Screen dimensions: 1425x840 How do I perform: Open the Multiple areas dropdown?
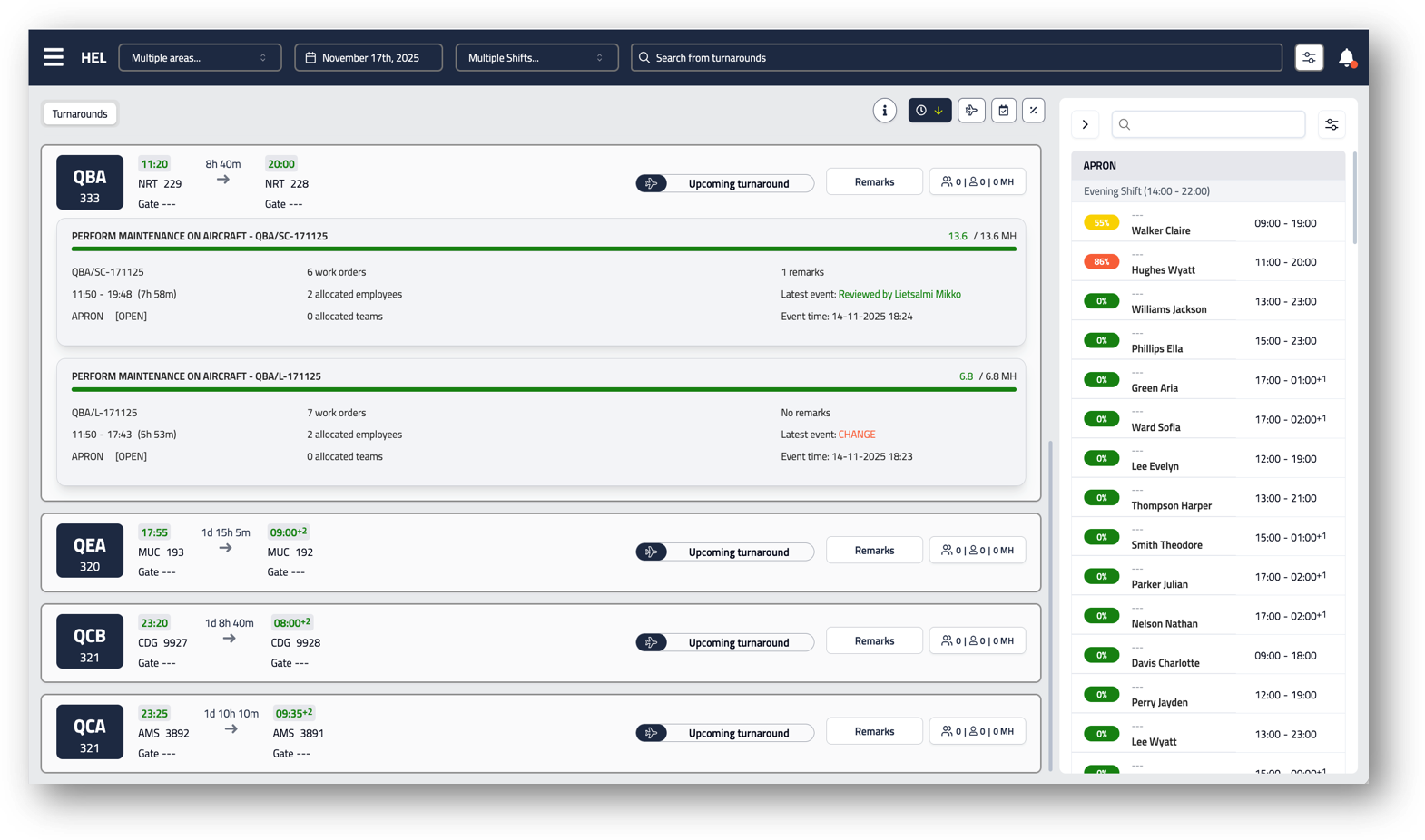coord(200,57)
